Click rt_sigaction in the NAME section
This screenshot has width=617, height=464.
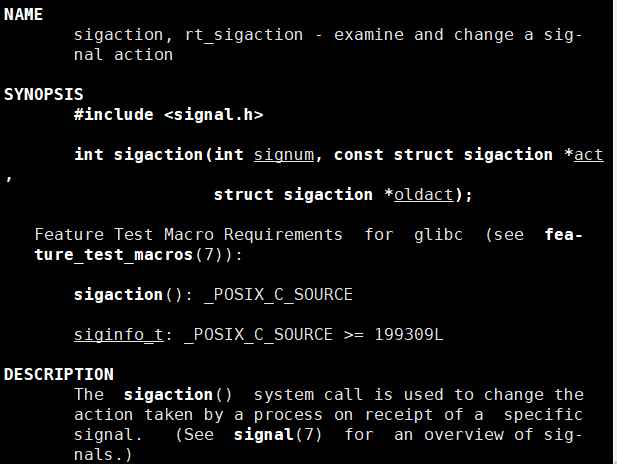click(x=243, y=35)
